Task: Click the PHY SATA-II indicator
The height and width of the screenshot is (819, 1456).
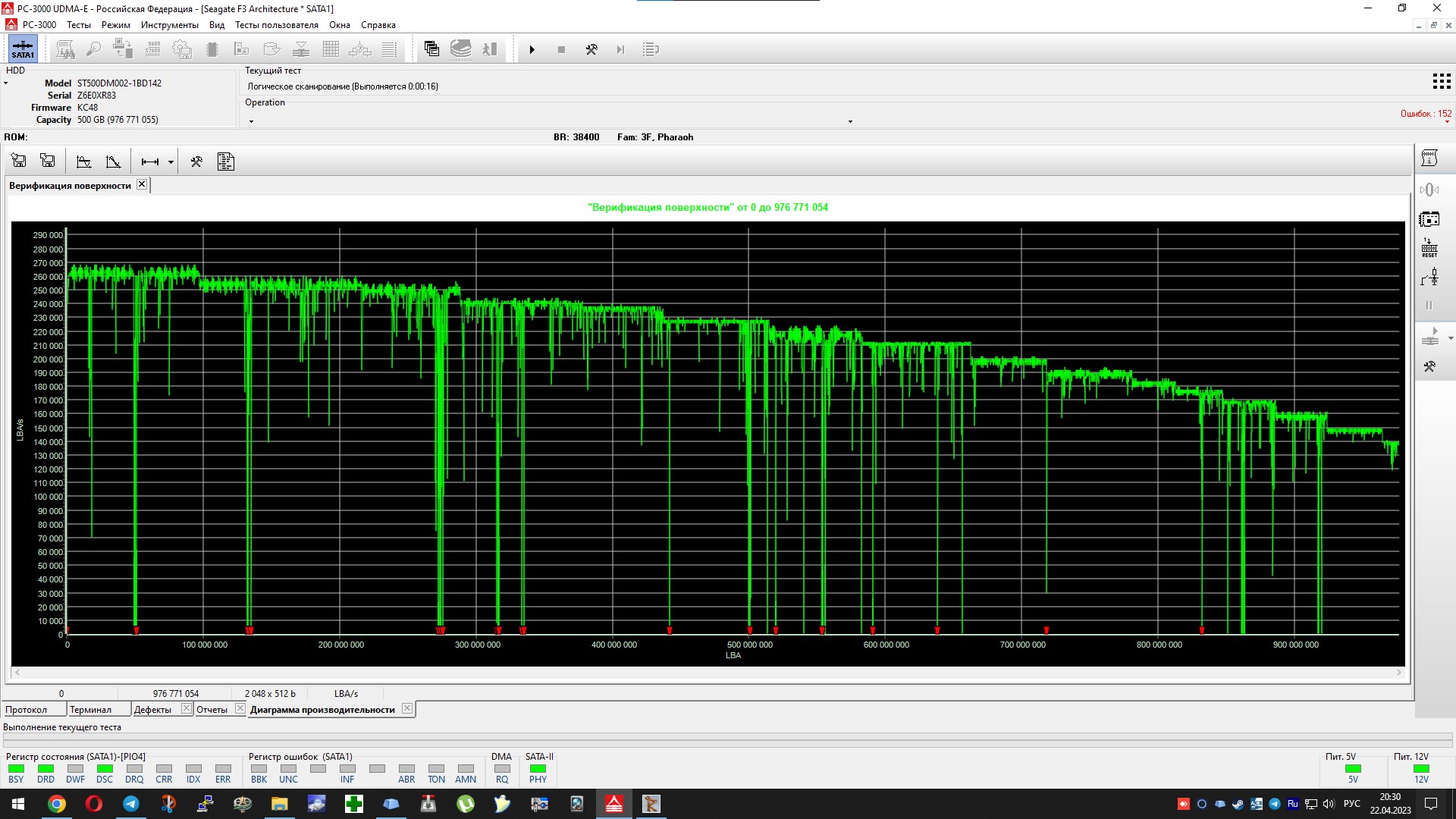Action: pos(538,769)
